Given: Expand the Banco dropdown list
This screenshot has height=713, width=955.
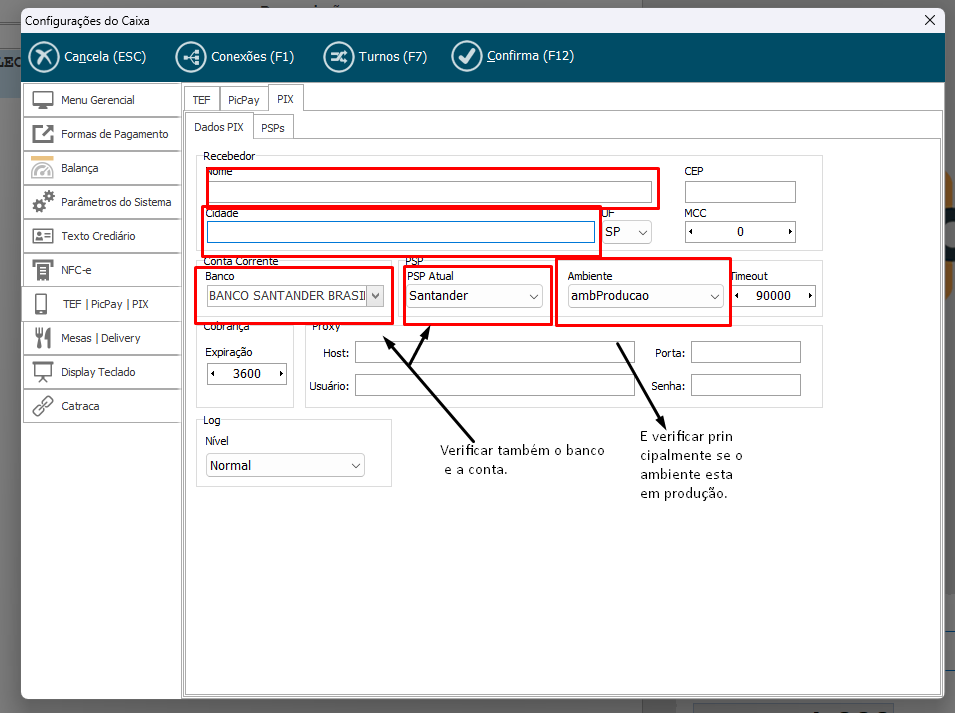Looking at the screenshot, I should pyautogui.click(x=375, y=296).
